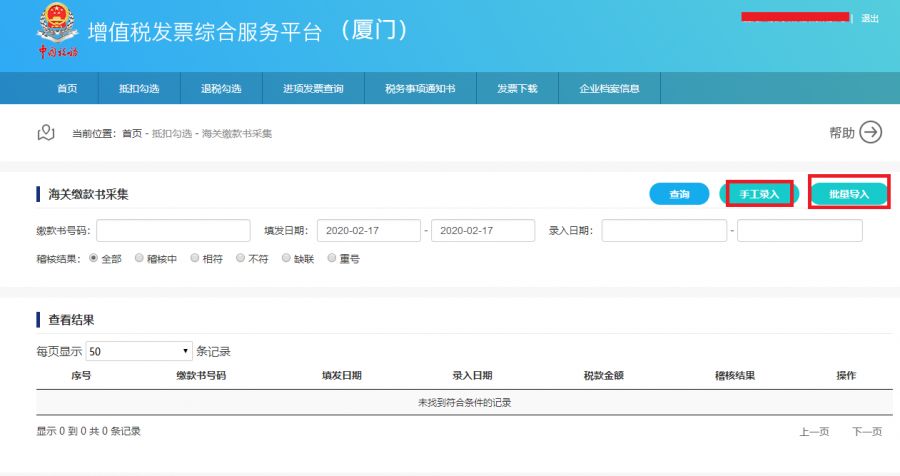Screen dimensions: 900x476
Task: Open the records-per-page dropdown
Action: click(139, 351)
